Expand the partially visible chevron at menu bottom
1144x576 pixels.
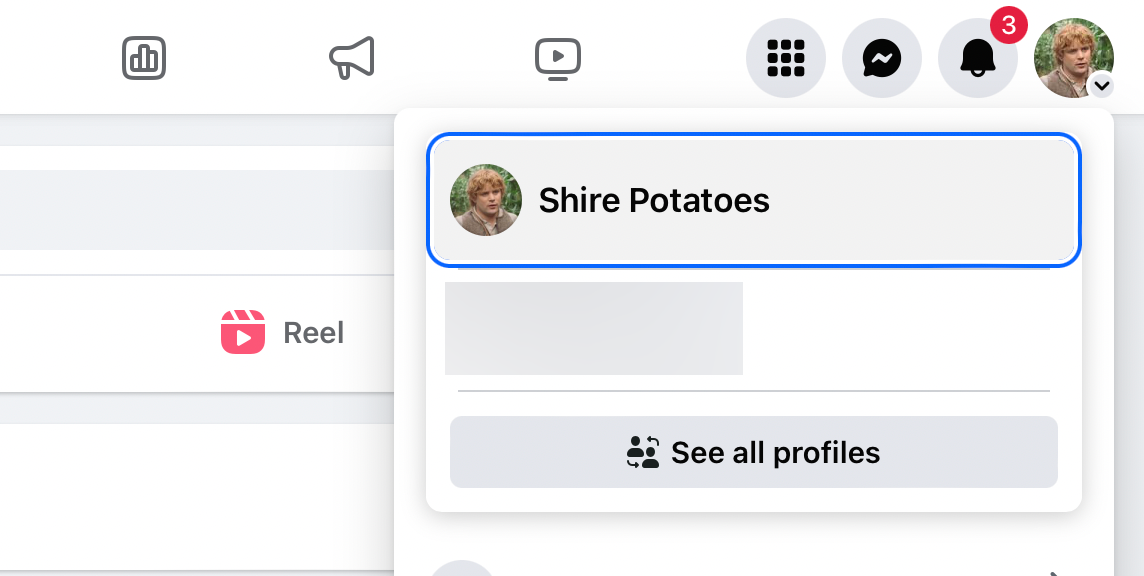tap(1055, 572)
